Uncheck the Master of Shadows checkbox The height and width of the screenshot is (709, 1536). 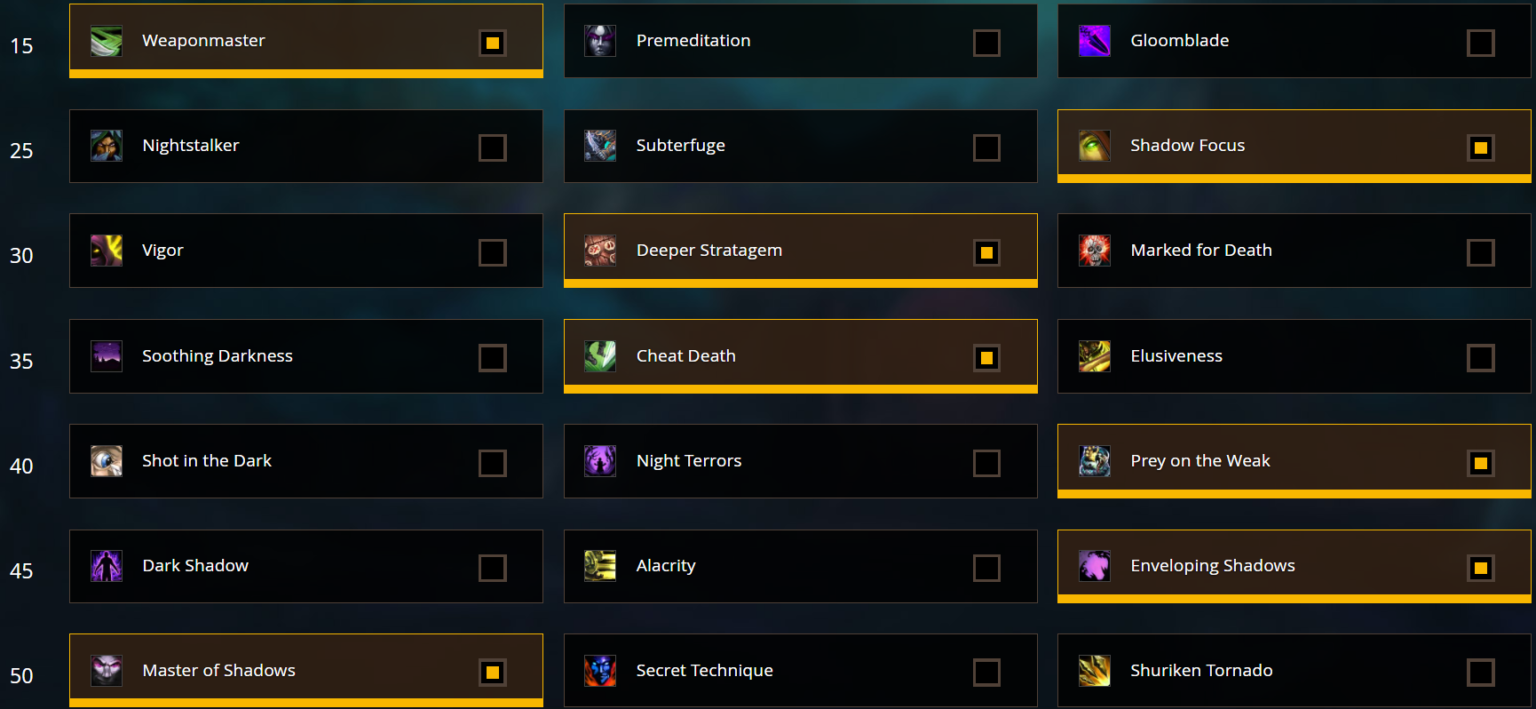pyautogui.click(x=492, y=671)
